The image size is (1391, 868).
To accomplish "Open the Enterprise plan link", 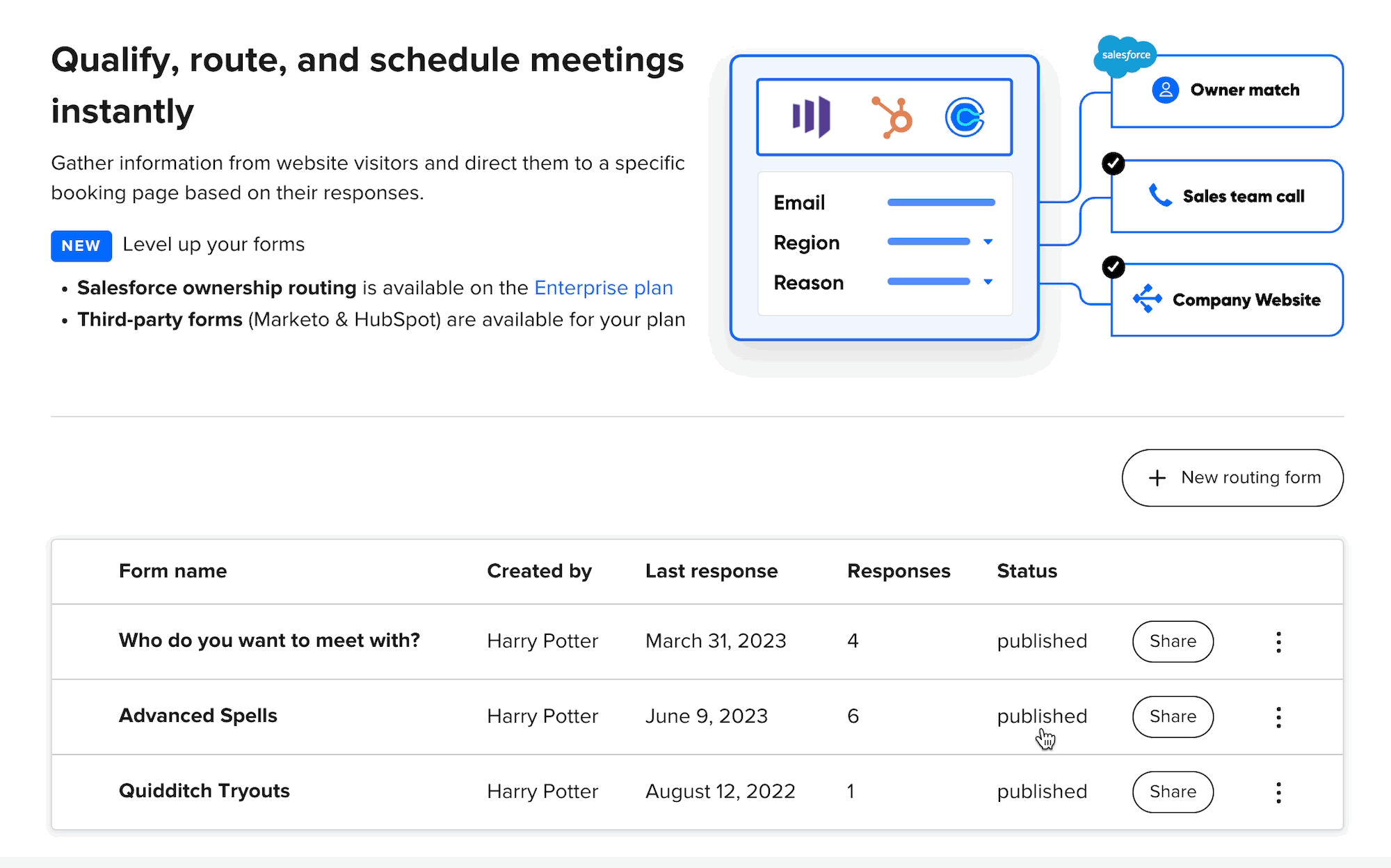I will [603, 288].
